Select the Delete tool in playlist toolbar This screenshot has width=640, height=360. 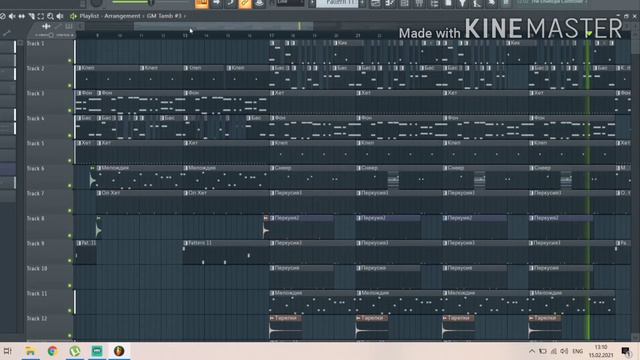(2, 16)
